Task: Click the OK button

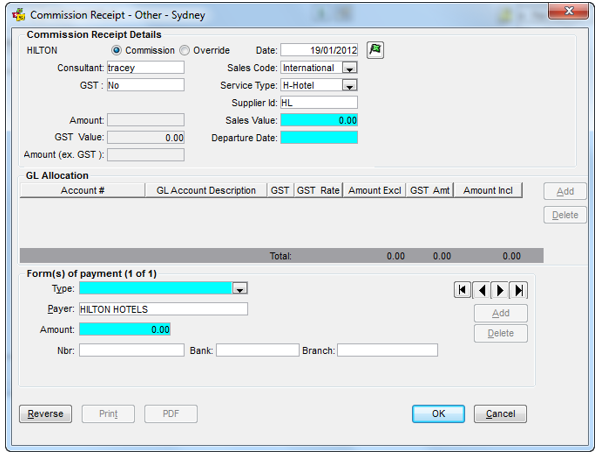Action: coord(438,414)
